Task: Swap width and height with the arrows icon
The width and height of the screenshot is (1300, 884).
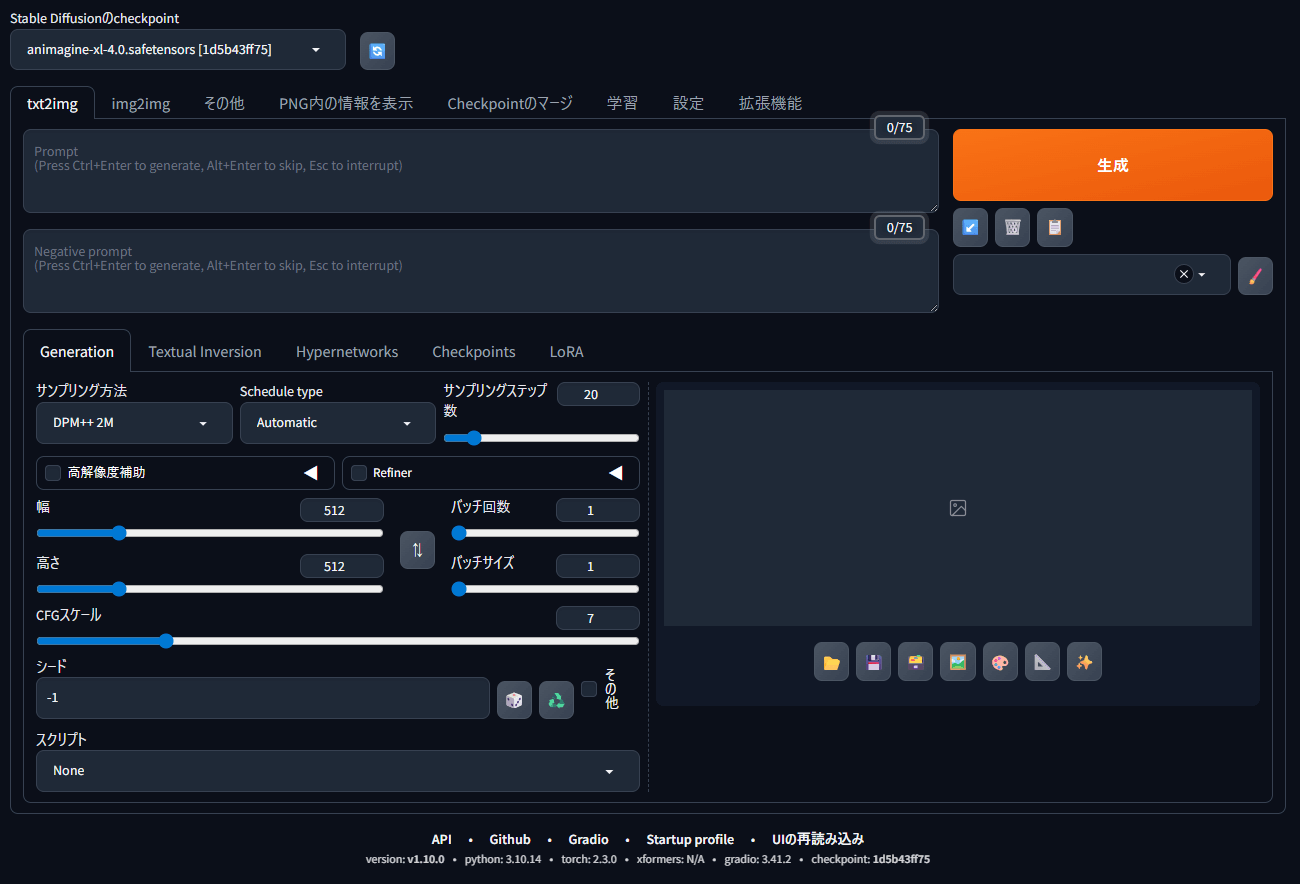Action: tap(417, 550)
